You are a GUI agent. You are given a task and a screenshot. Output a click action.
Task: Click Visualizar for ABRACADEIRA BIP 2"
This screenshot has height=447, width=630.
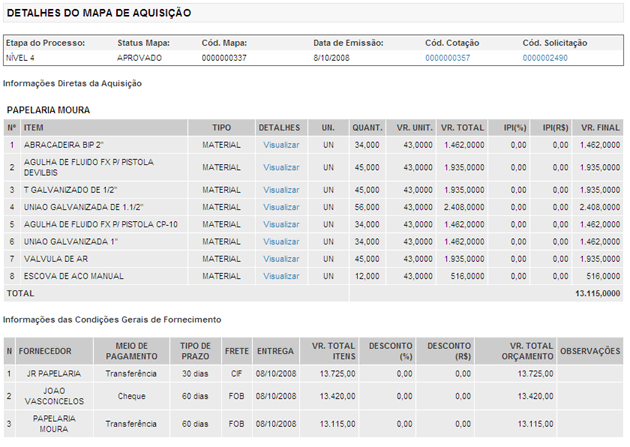tap(281, 145)
